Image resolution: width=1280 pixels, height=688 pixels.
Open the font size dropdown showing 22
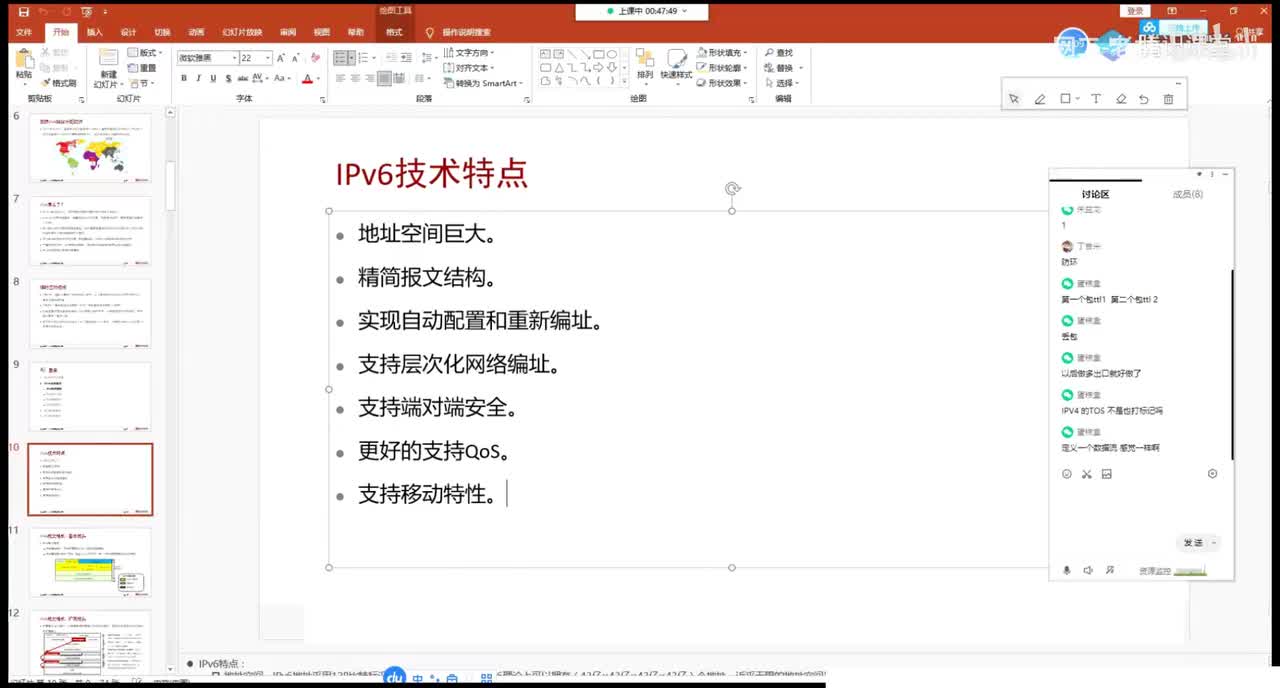click(268, 58)
